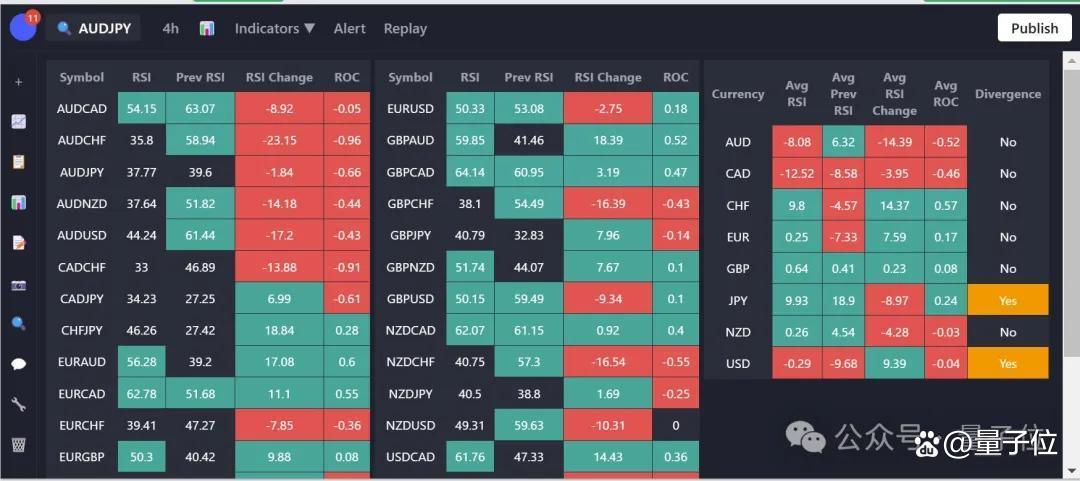Viewport: 1080px width, 481px height.
Task: Click the Divergence column header
Action: 1007,94
